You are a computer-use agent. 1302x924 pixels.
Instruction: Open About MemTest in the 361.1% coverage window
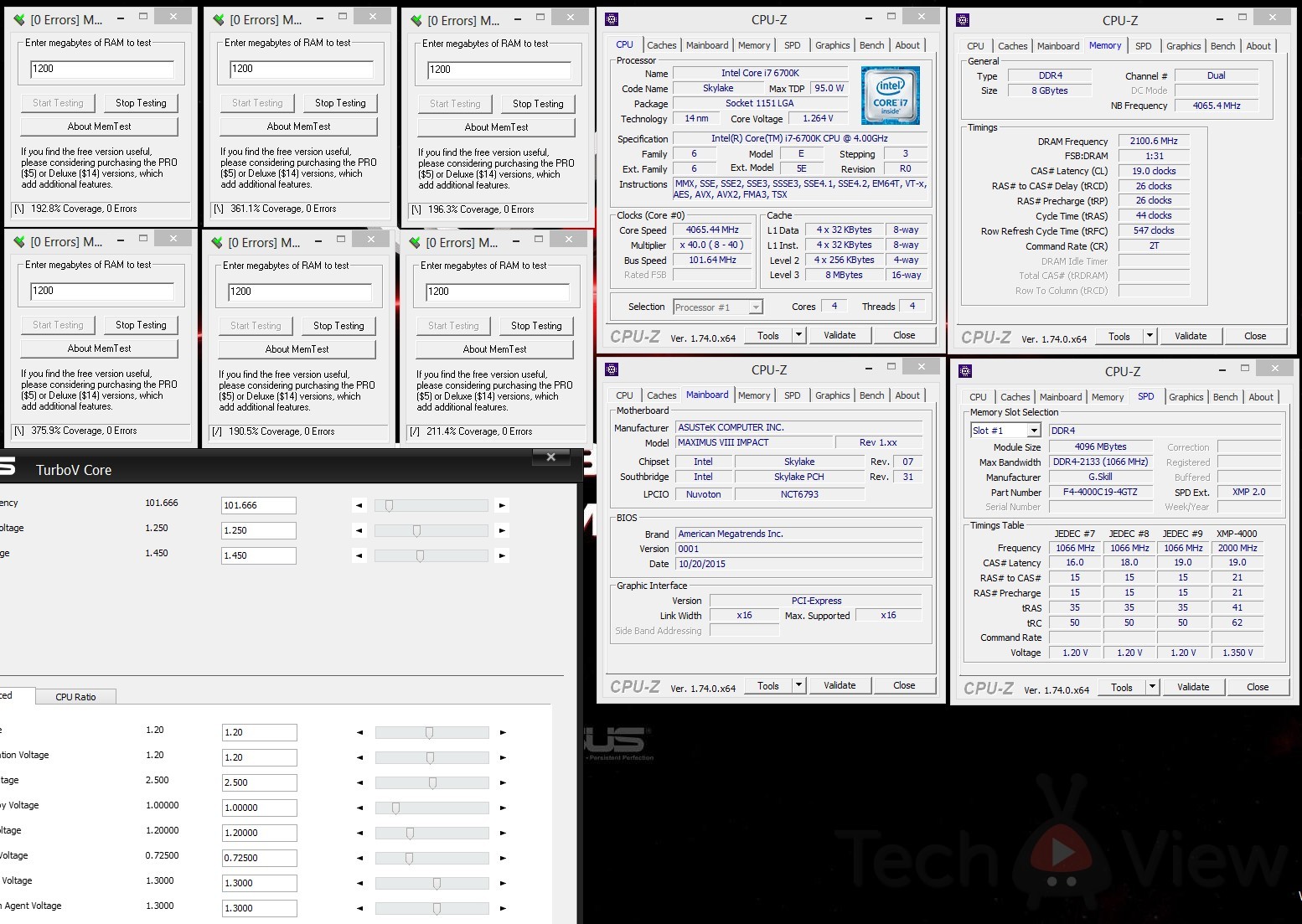click(x=298, y=126)
